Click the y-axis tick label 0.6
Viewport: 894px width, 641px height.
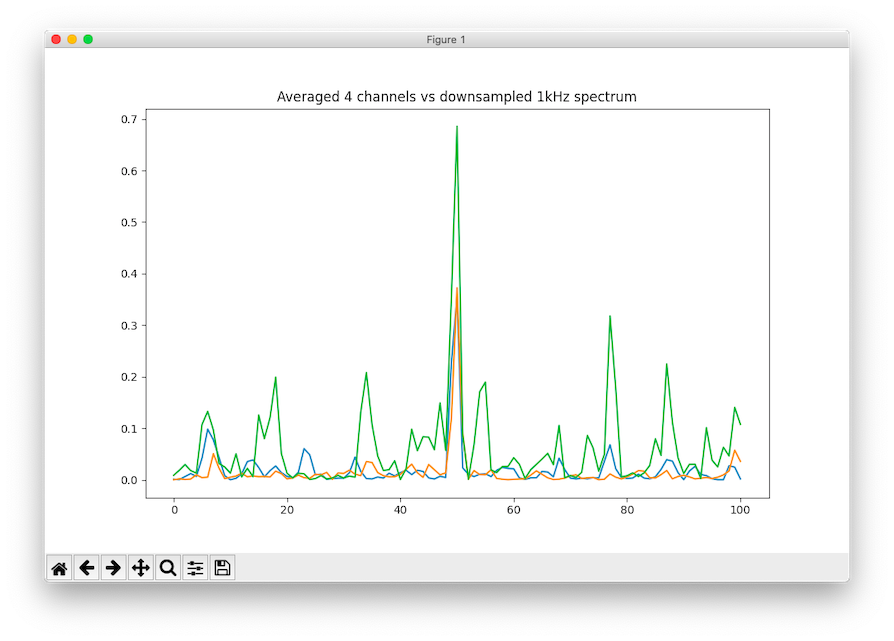[129, 171]
